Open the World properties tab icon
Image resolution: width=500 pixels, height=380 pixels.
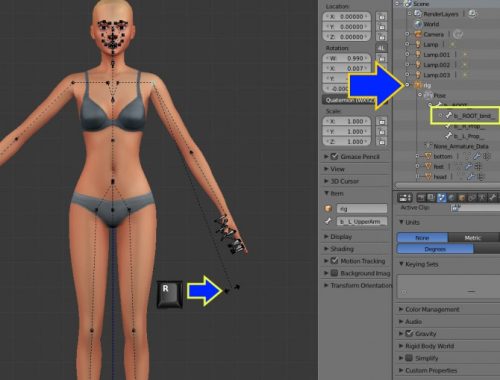coord(452,198)
